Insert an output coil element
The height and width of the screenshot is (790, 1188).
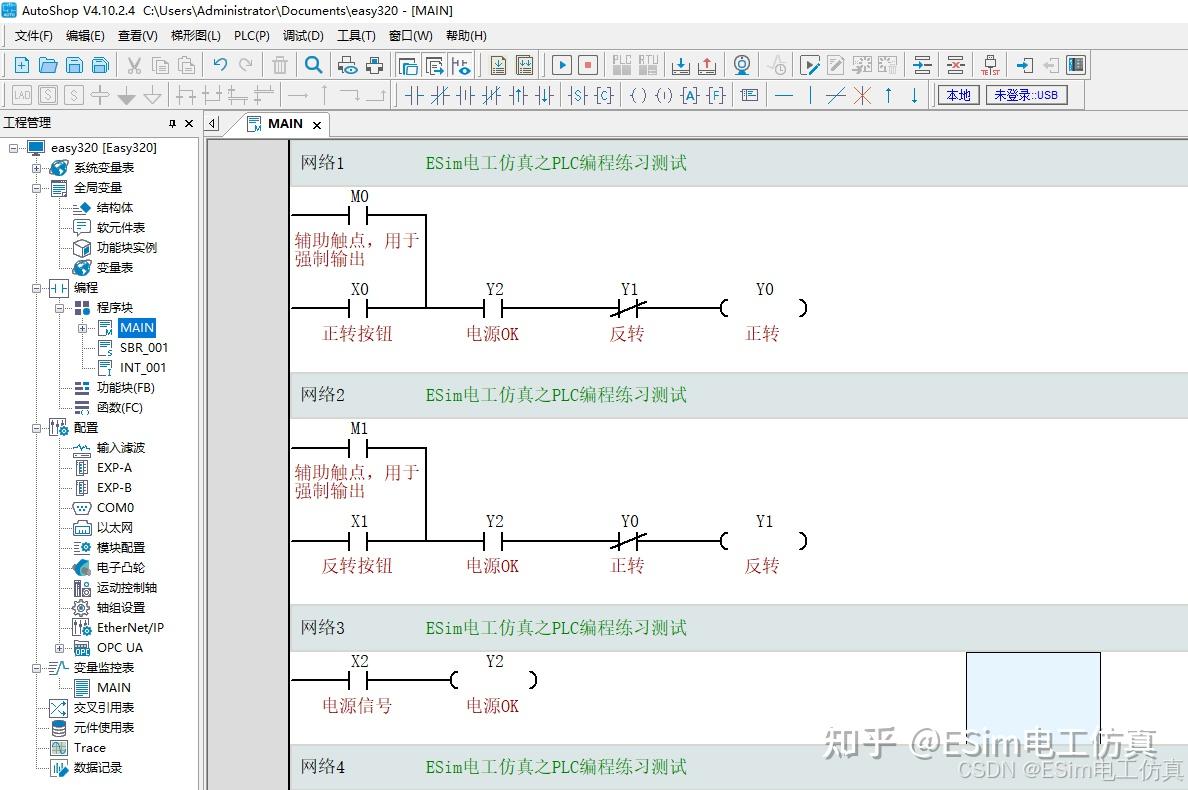click(x=639, y=95)
